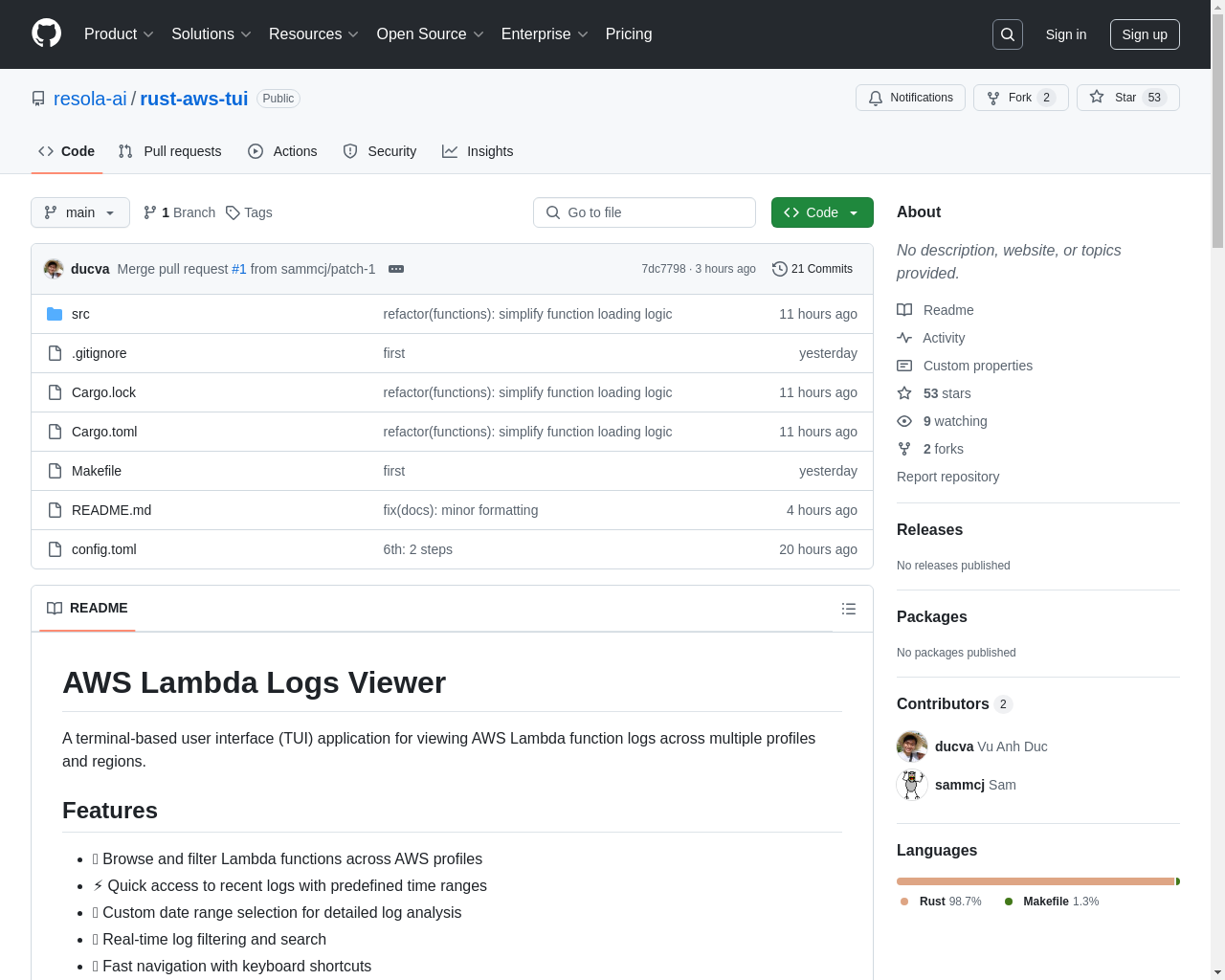The image size is (1225, 980).
Task: Click the Sign up button
Action: tap(1145, 34)
